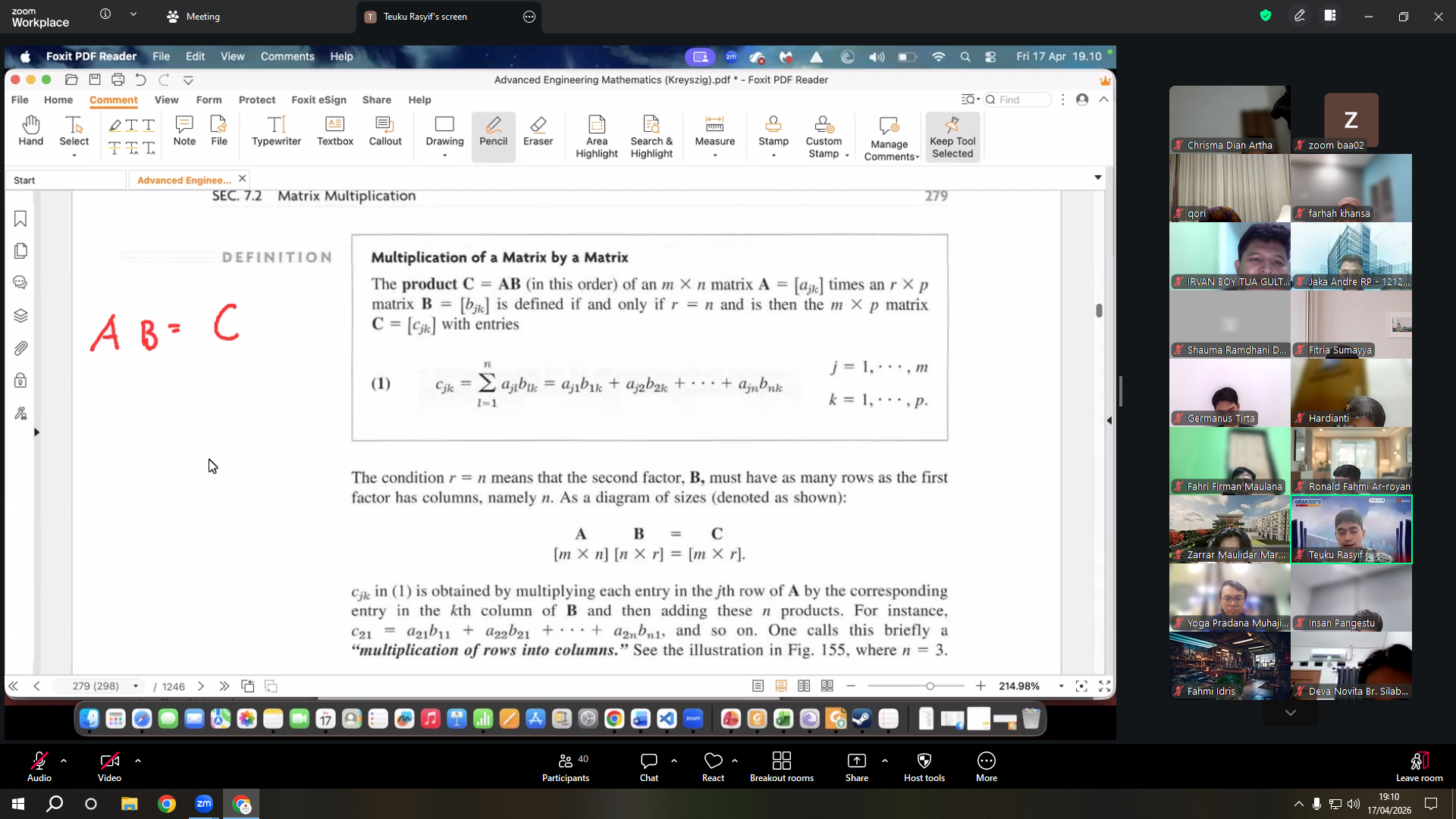Screen dimensions: 1456x819
Task: Open the Foxit eSign tab
Action: (318, 100)
